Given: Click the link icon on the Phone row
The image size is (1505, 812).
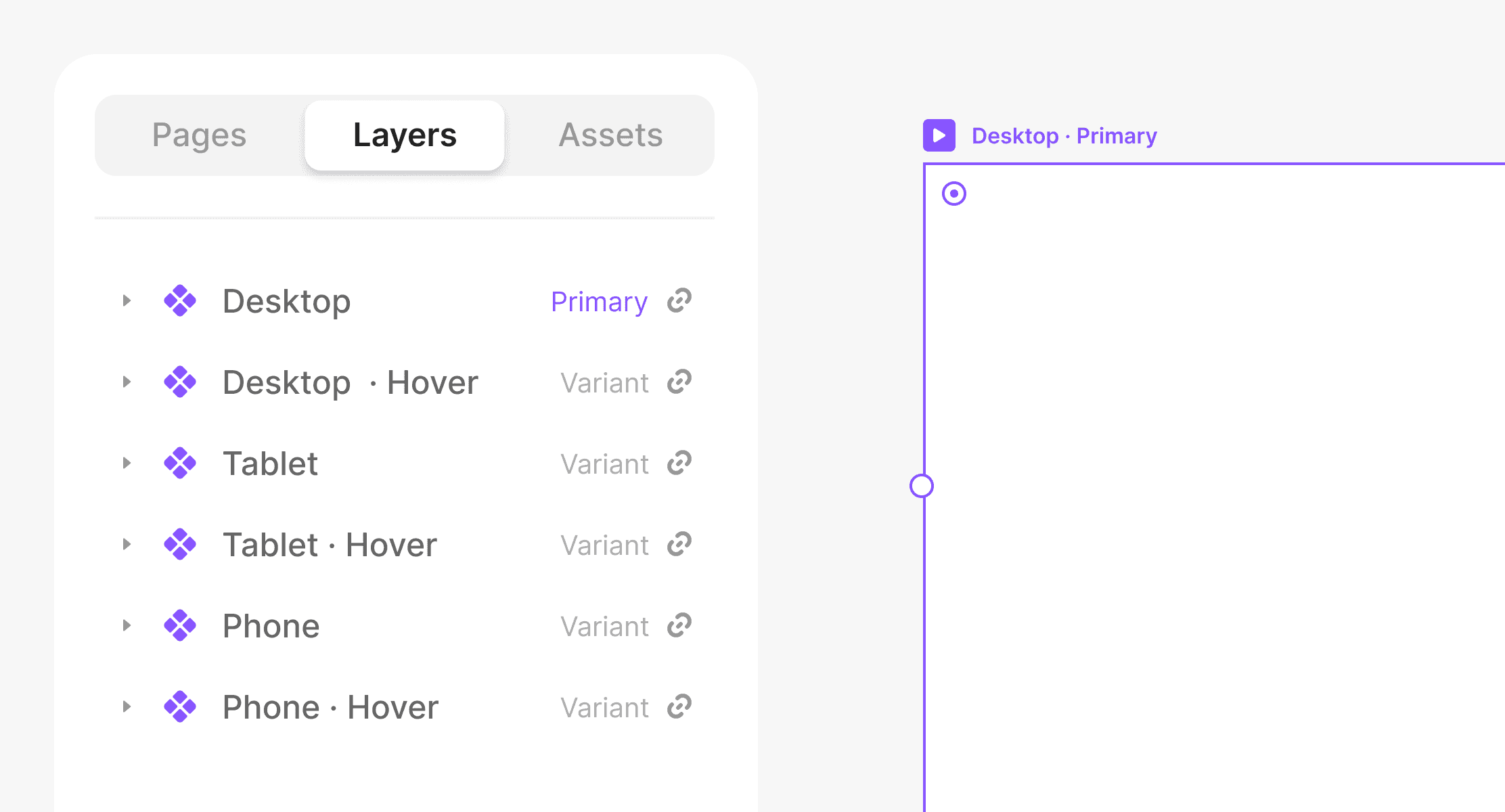Looking at the screenshot, I should point(679,625).
